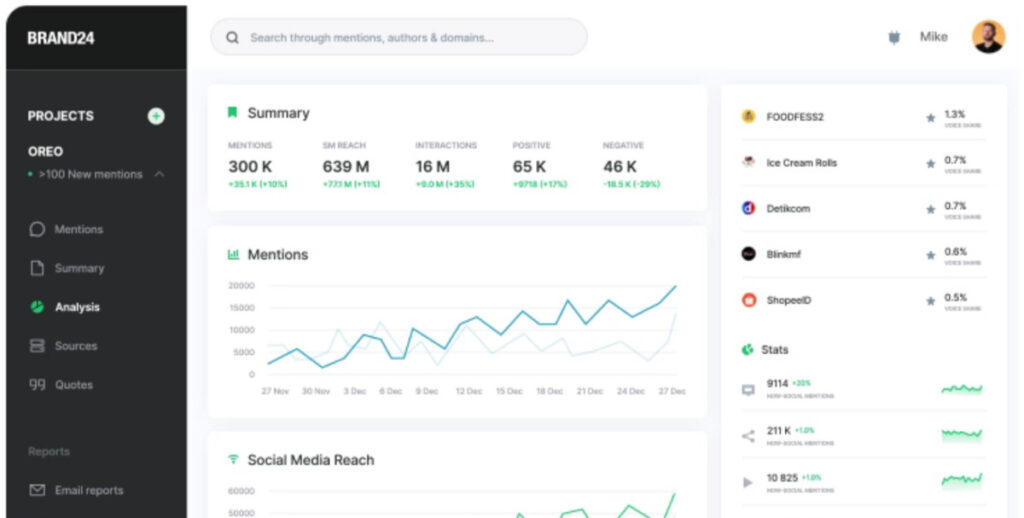The height and width of the screenshot is (518, 1024).
Task: Click the ">100 New mentions" text
Action: pos(90,174)
